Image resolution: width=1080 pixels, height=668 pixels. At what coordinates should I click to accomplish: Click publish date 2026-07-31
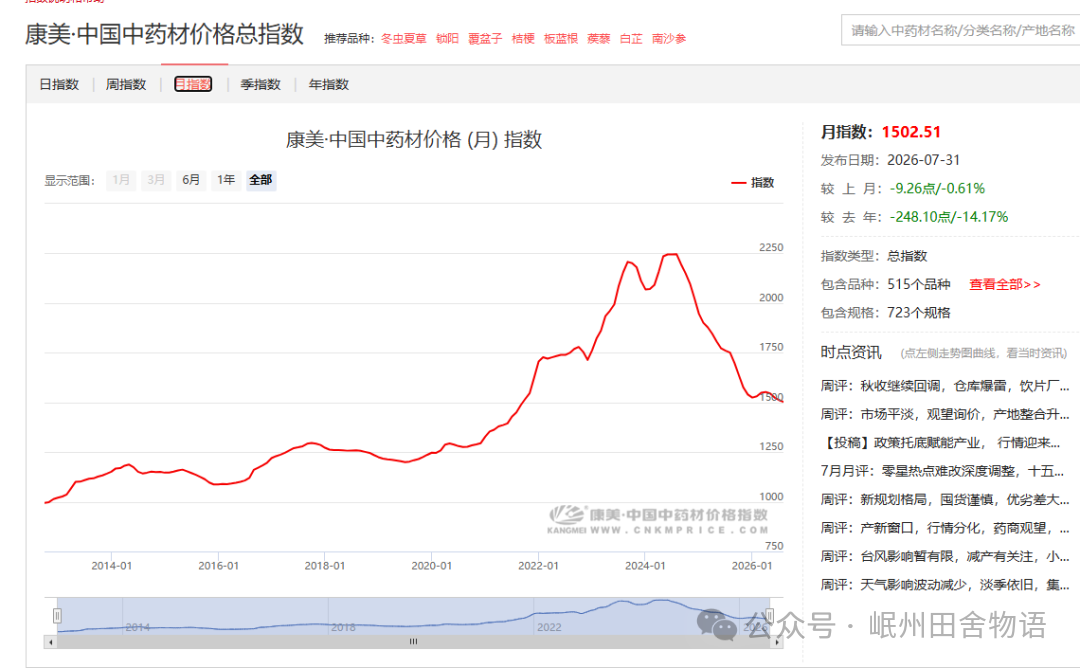pos(923,160)
